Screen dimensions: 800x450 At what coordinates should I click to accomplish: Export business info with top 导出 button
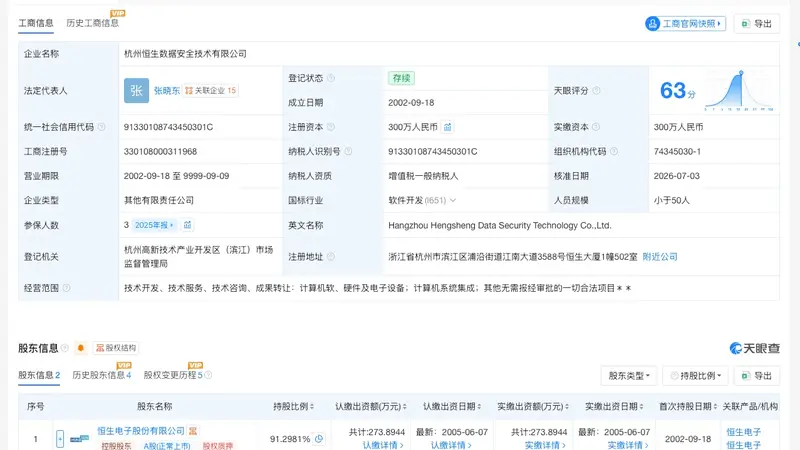coord(757,23)
